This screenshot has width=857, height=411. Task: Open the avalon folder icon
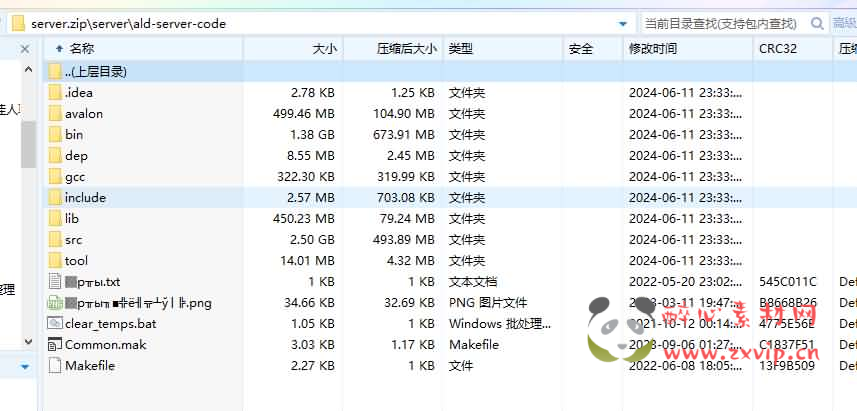pos(55,114)
